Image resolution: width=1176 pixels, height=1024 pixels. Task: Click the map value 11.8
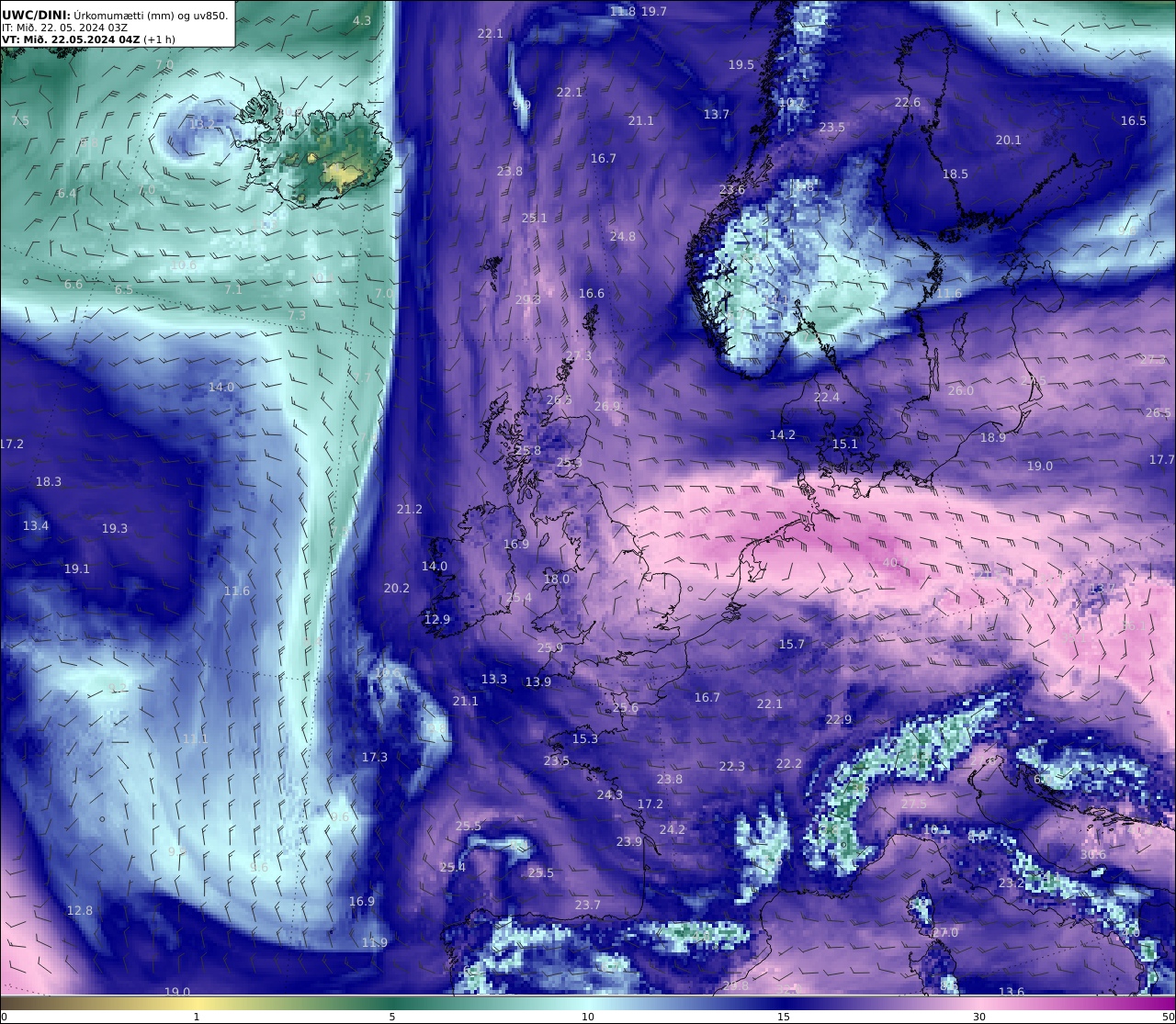623,11
